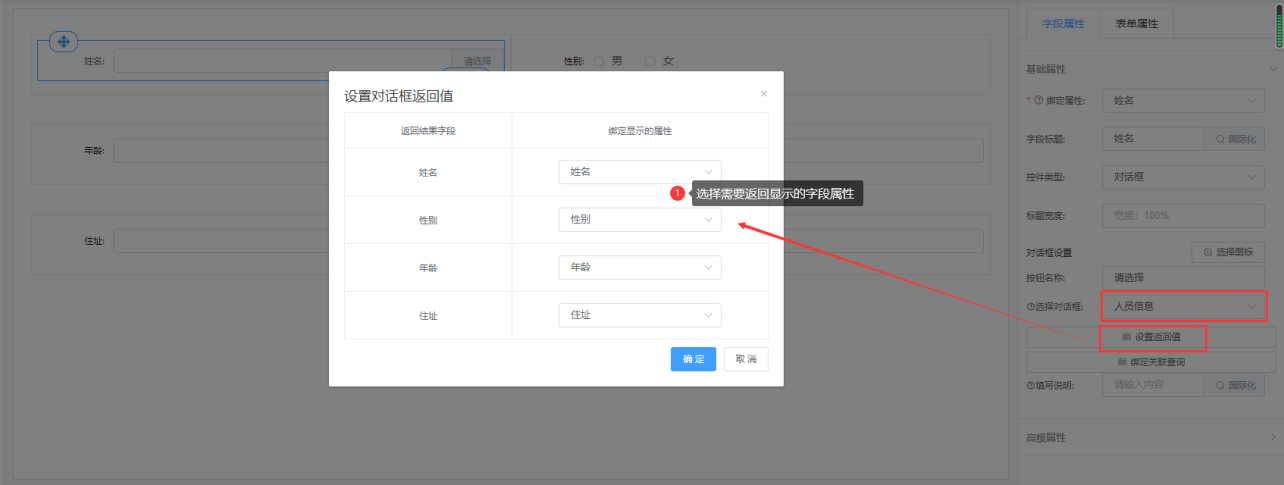Click the 国际化 button beside 字段标题

(1234, 139)
